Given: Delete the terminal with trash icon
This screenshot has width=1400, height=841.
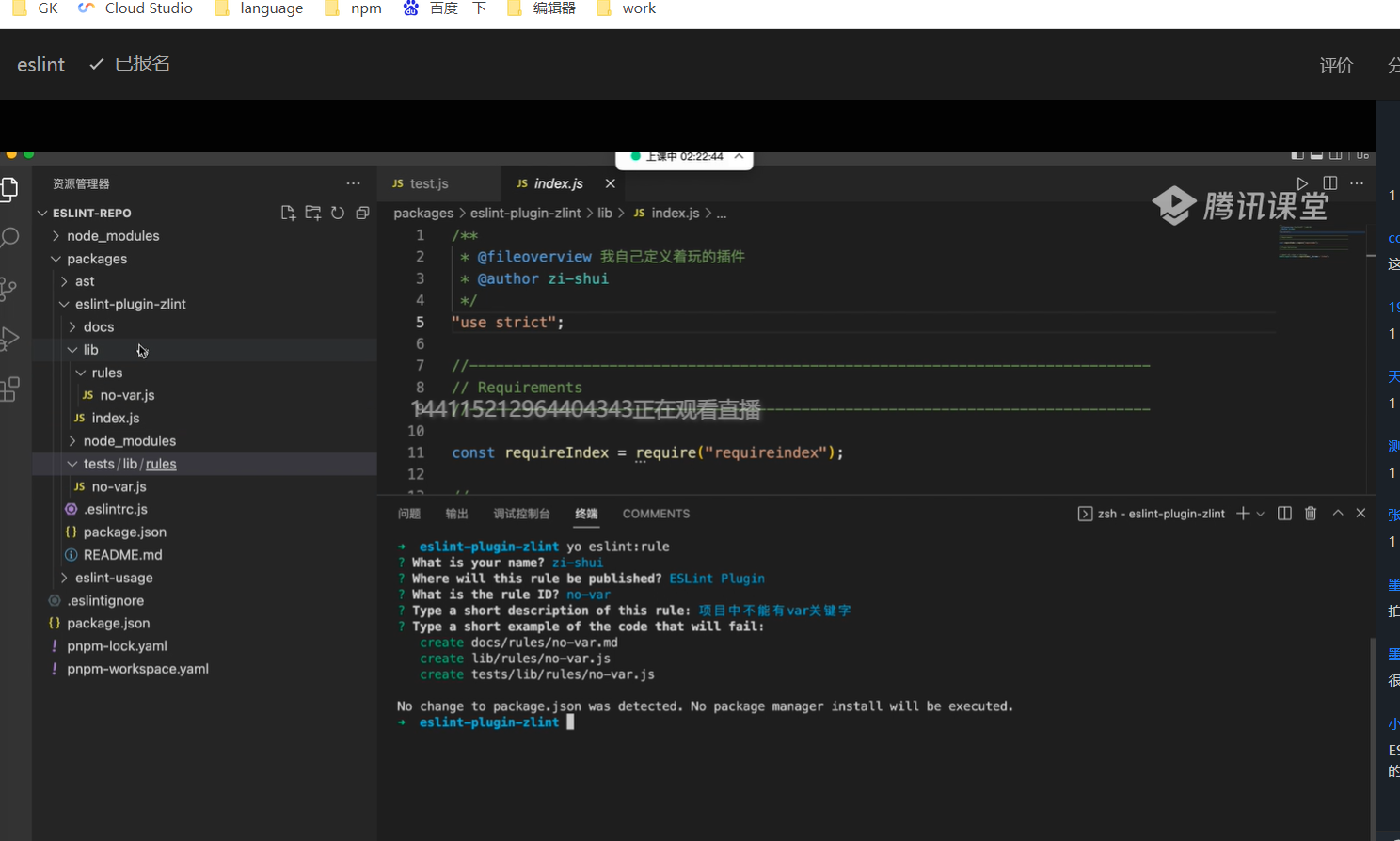Looking at the screenshot, I should (1311, 514).
